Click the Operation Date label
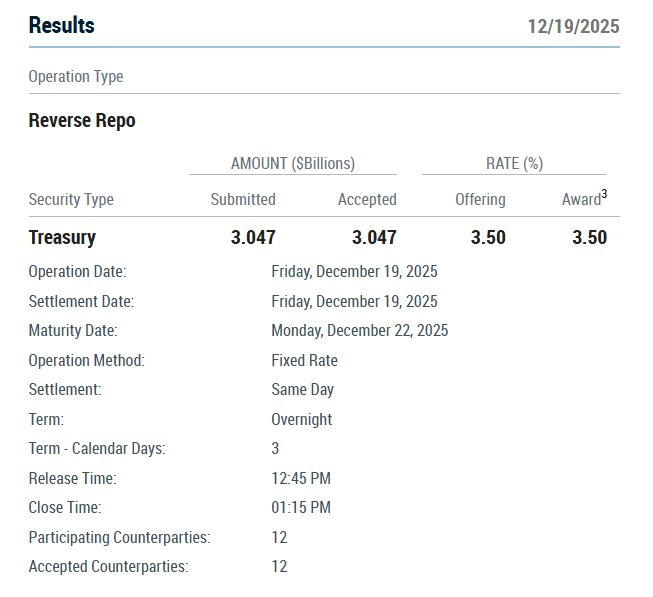 [77, 271]
